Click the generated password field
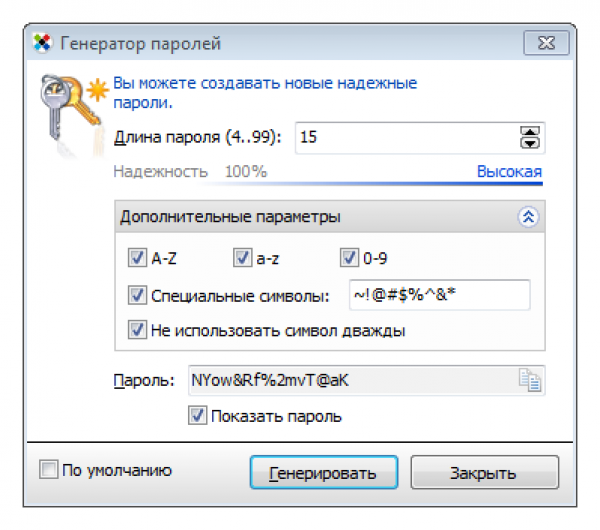The height and width of the screenshot is (530, 600). pyautogui.click(x=366, y=380)
